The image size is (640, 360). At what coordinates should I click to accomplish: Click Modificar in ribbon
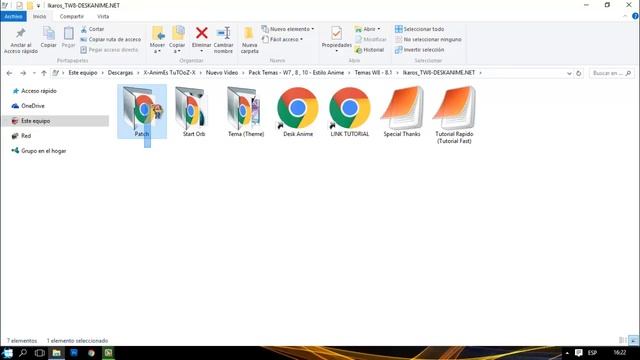[370, 40]
